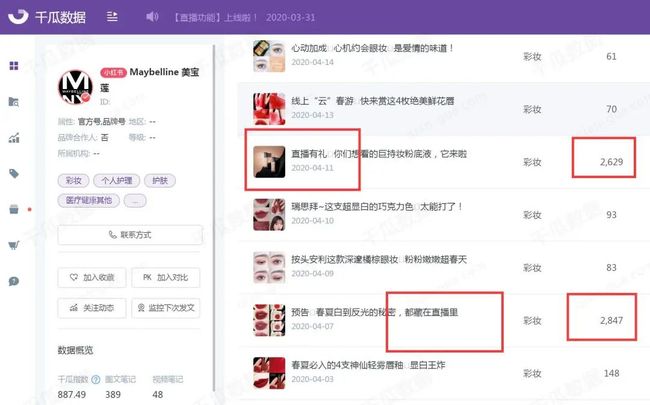Select the 医疗健康其他 category tag

coord(89,201)
